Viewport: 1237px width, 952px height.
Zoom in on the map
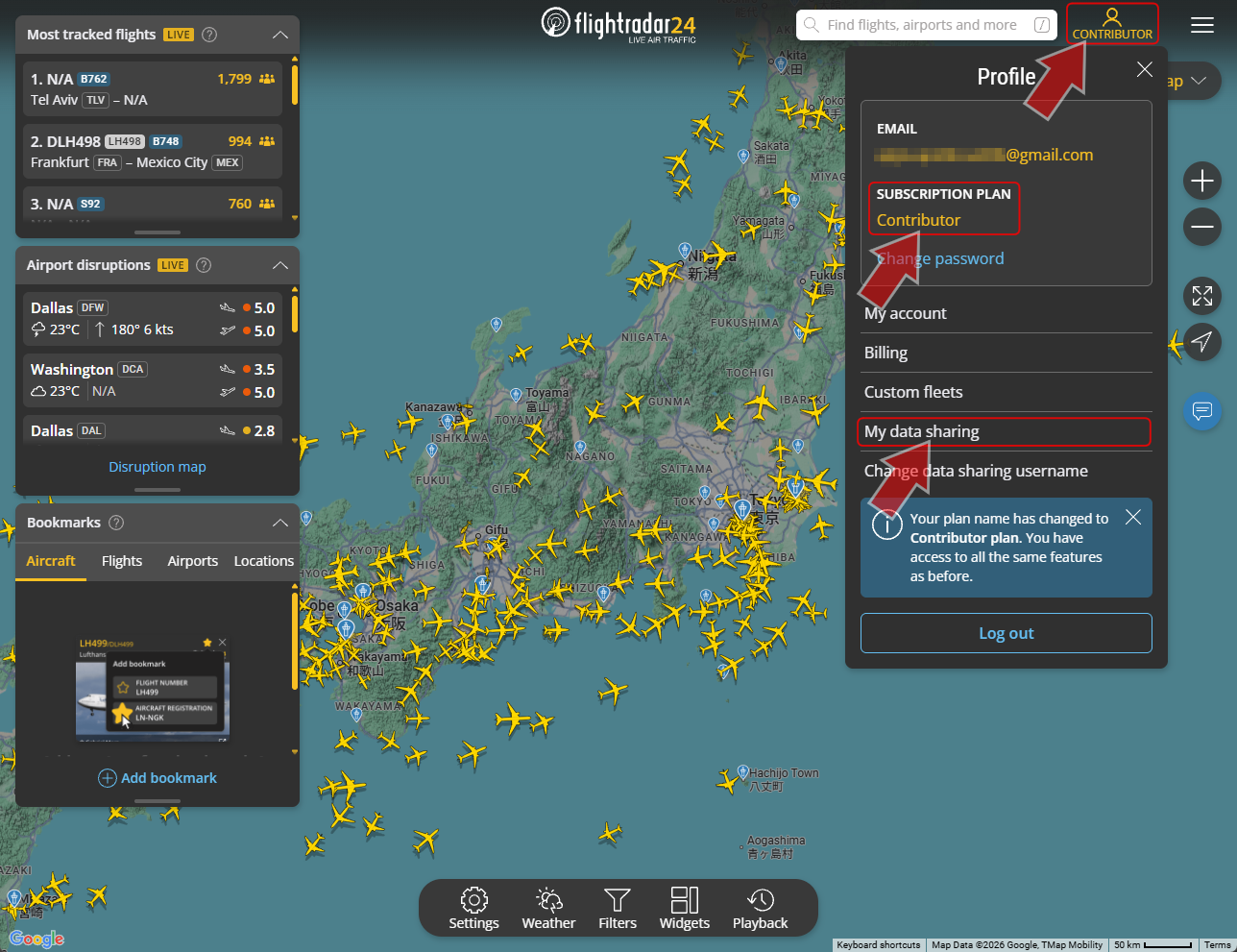pyautogui.click(x=1202, y=181)
